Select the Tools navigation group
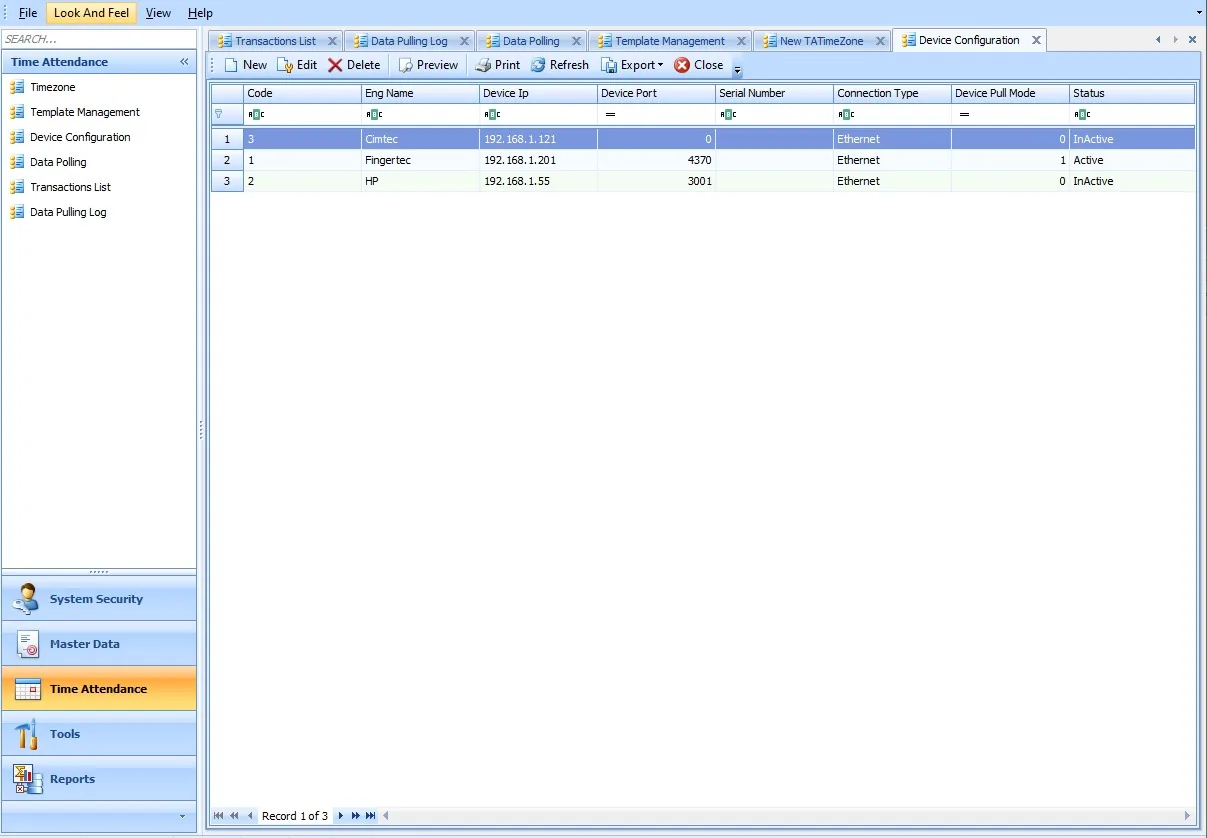Image resolution: width=1207 pixels, height=838 pixels. click(99, 734)
